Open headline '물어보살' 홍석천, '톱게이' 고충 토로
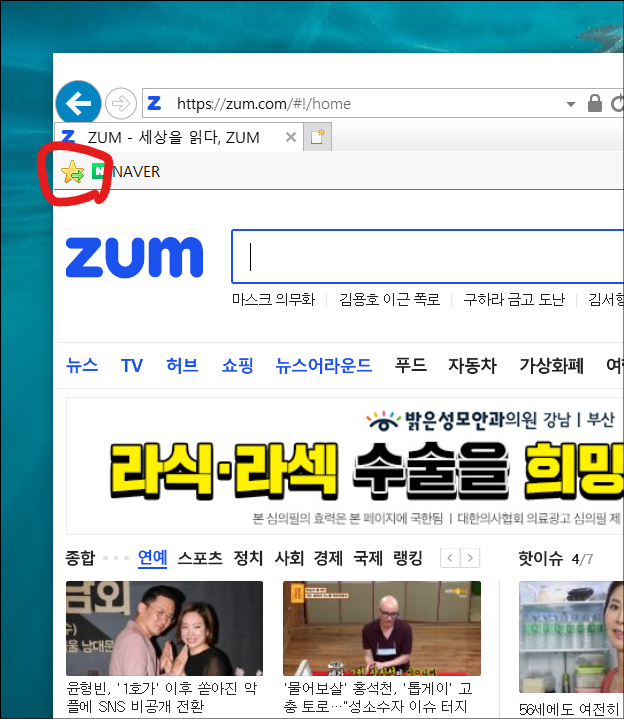Screen dimensions: 624x719 pos(378,697)
